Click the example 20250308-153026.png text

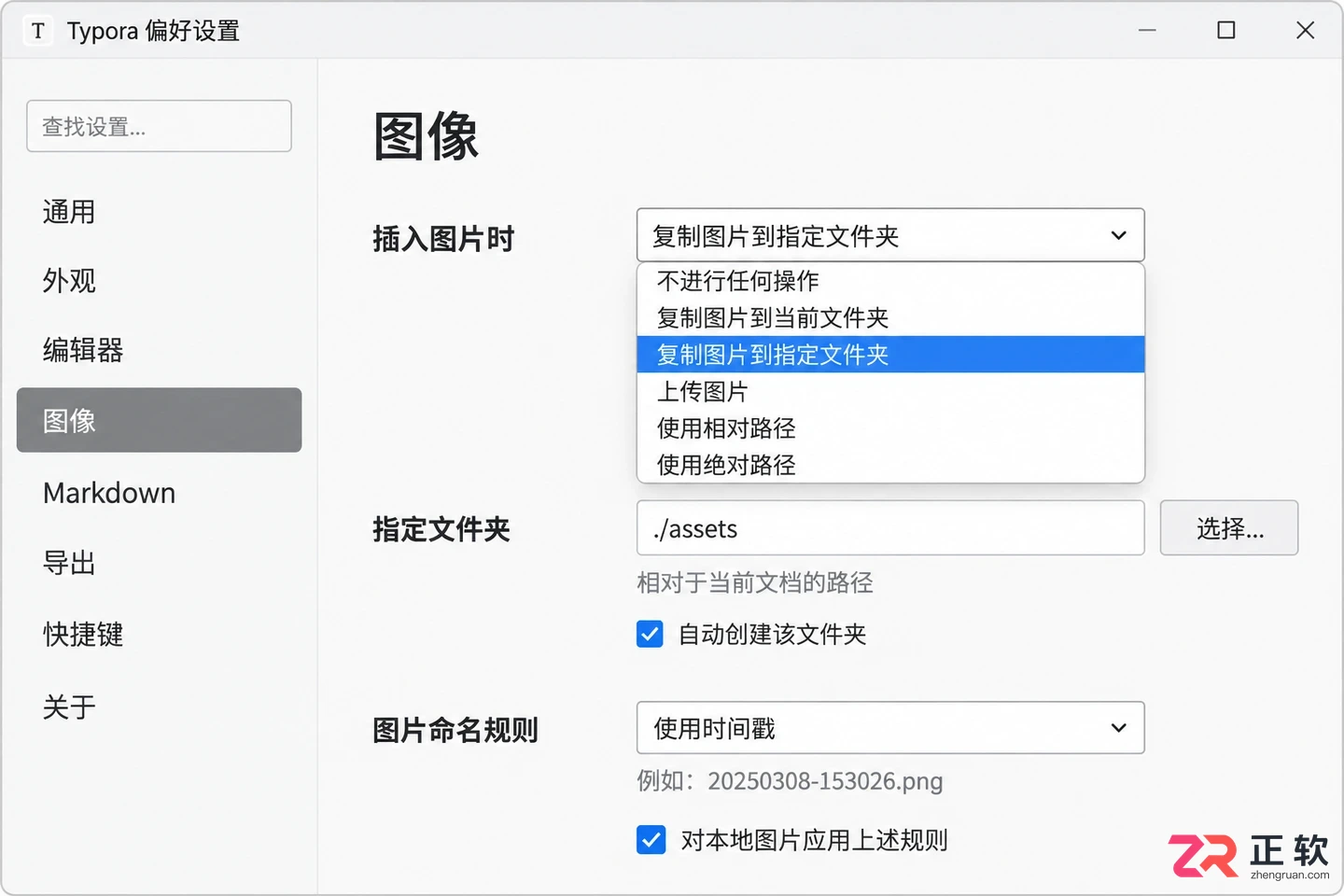point(825,781)
